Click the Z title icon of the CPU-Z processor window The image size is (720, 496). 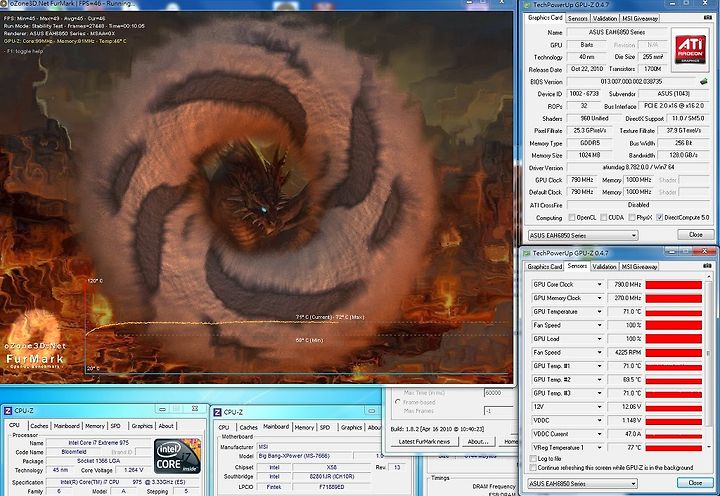point(8,411)
